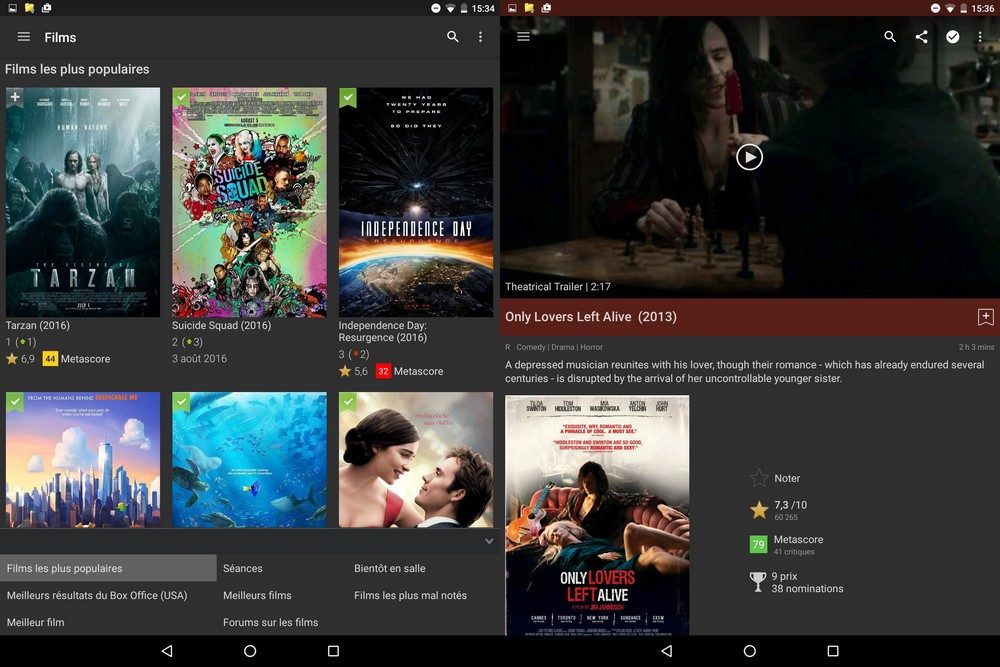
Task: Open hamburger menu on movie detail screen
Action: (x=524, y=37)
